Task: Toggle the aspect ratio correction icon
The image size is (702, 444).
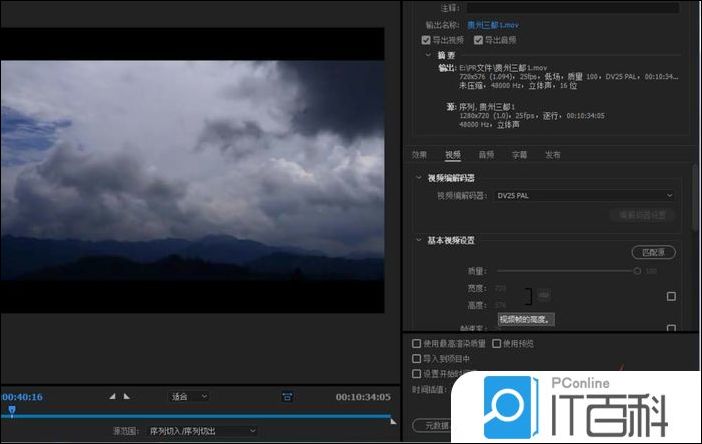Action: point(287,396)
